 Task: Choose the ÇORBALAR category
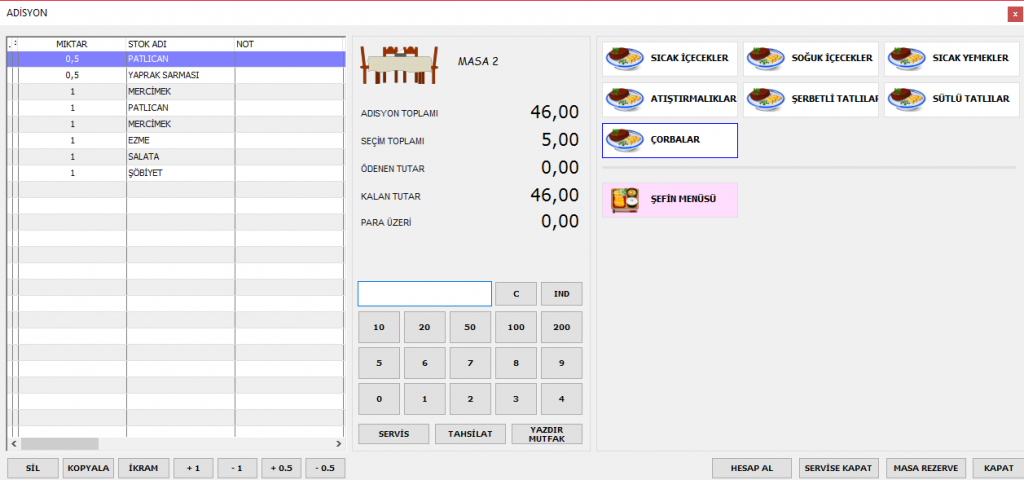(670, 140)
